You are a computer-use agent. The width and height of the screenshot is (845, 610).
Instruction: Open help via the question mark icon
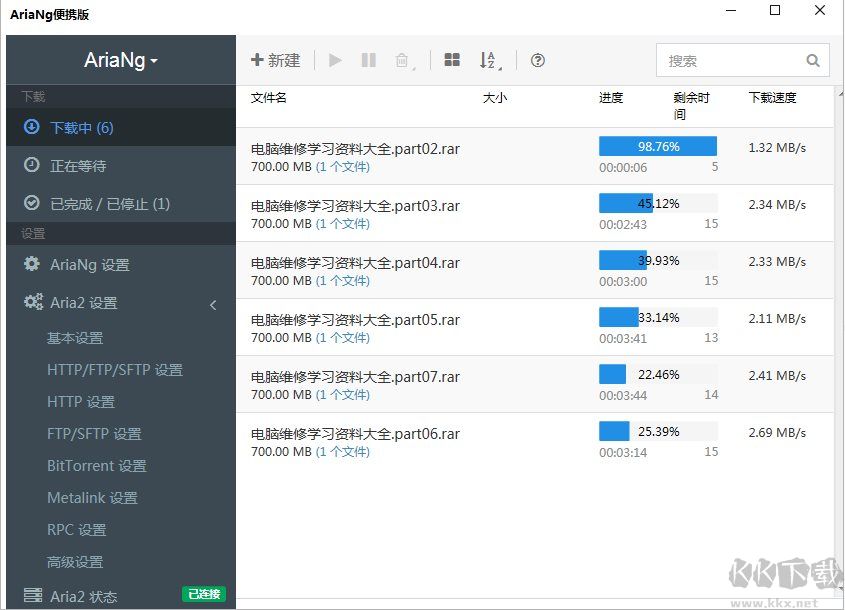pyautogui.click(x=537, y=61)
